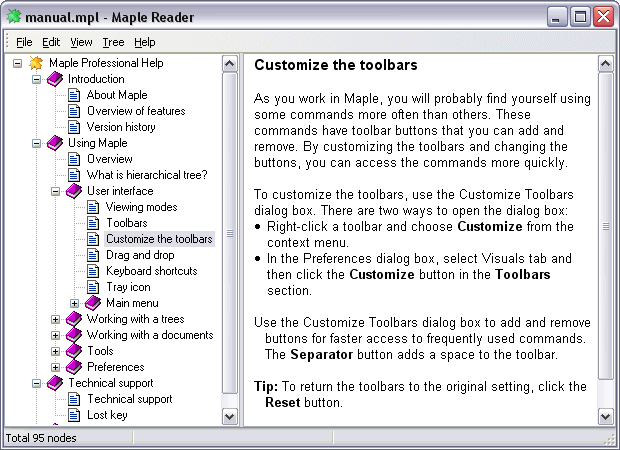Click the page icon beside Tray icon
Viewport: 620px width, 450px height.
[x=93, y=287]
